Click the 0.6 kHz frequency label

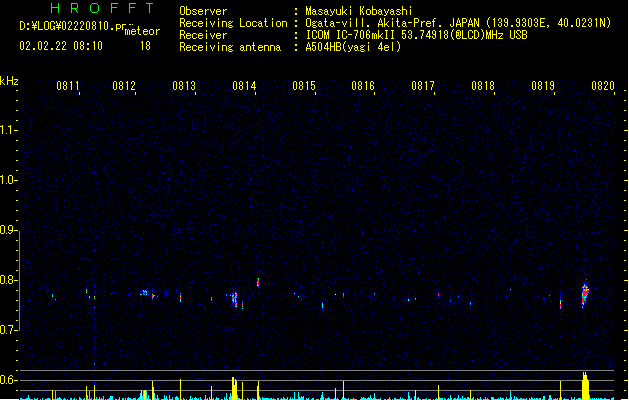point(8,380)
